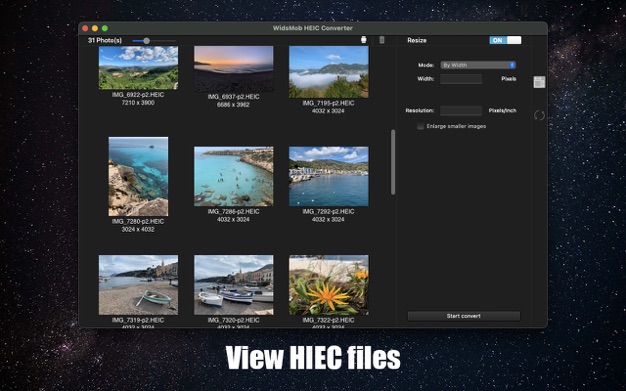626x391 pixels.
Task: Click the yellow minimize window button
Action: [95, 28]
